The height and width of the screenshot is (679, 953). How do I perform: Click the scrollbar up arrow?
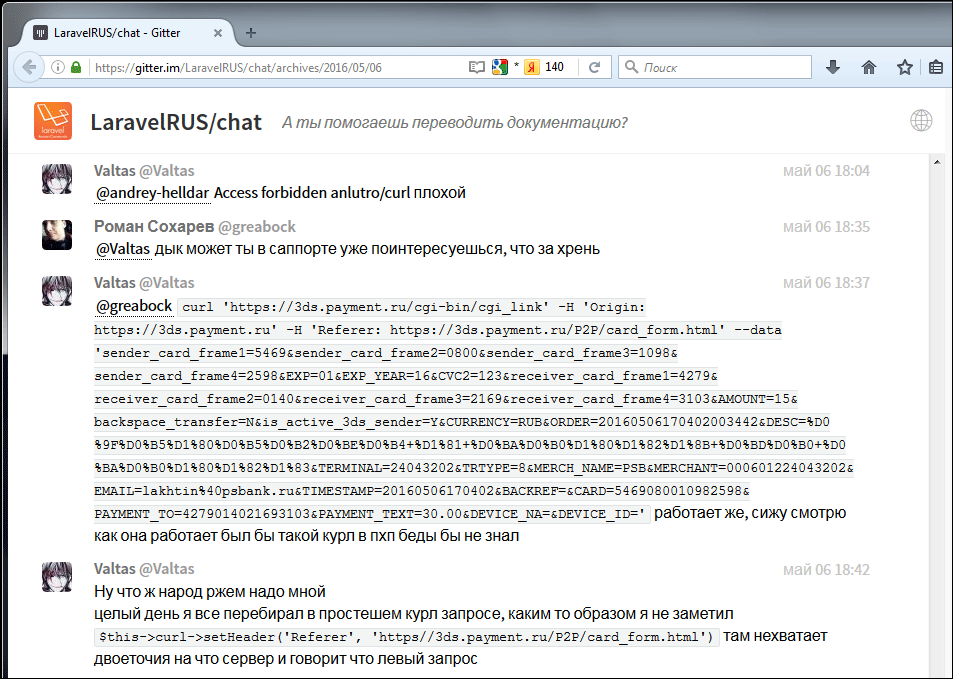tap(936, 161)
